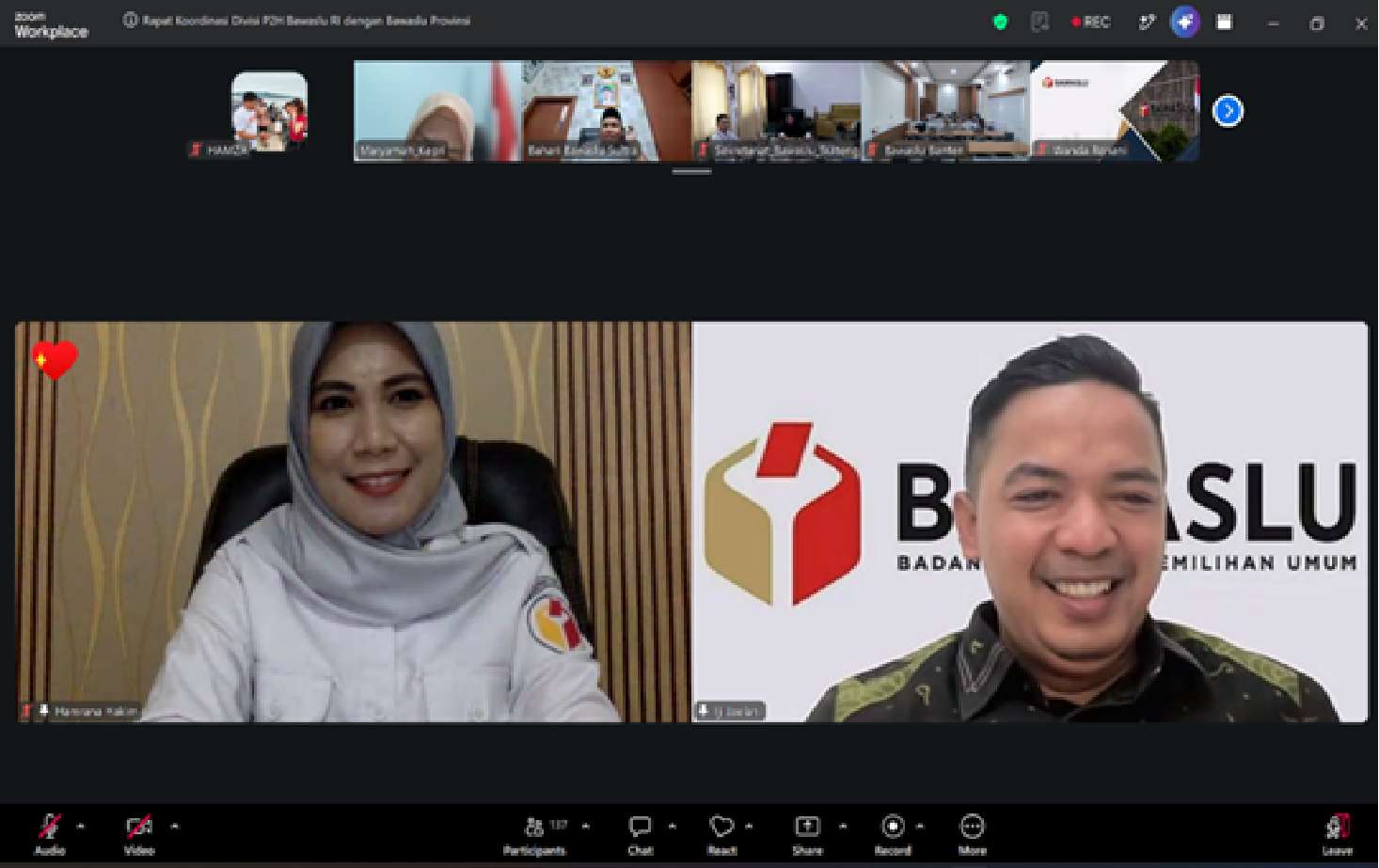Click the icon right of REC indicator
Viewport: 1379px width, 868px height.
[x=1146, y=22]
